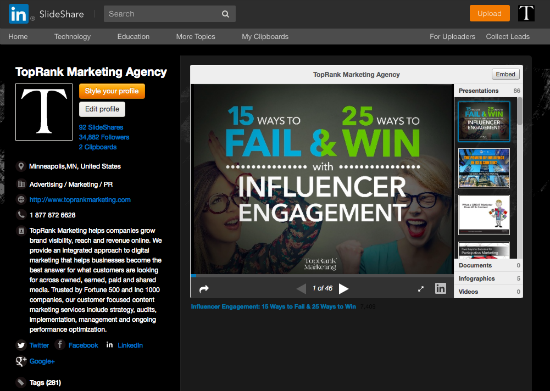The image size is (550, 391).
Task: Open the Home nav item
Action: click(18, 36)
